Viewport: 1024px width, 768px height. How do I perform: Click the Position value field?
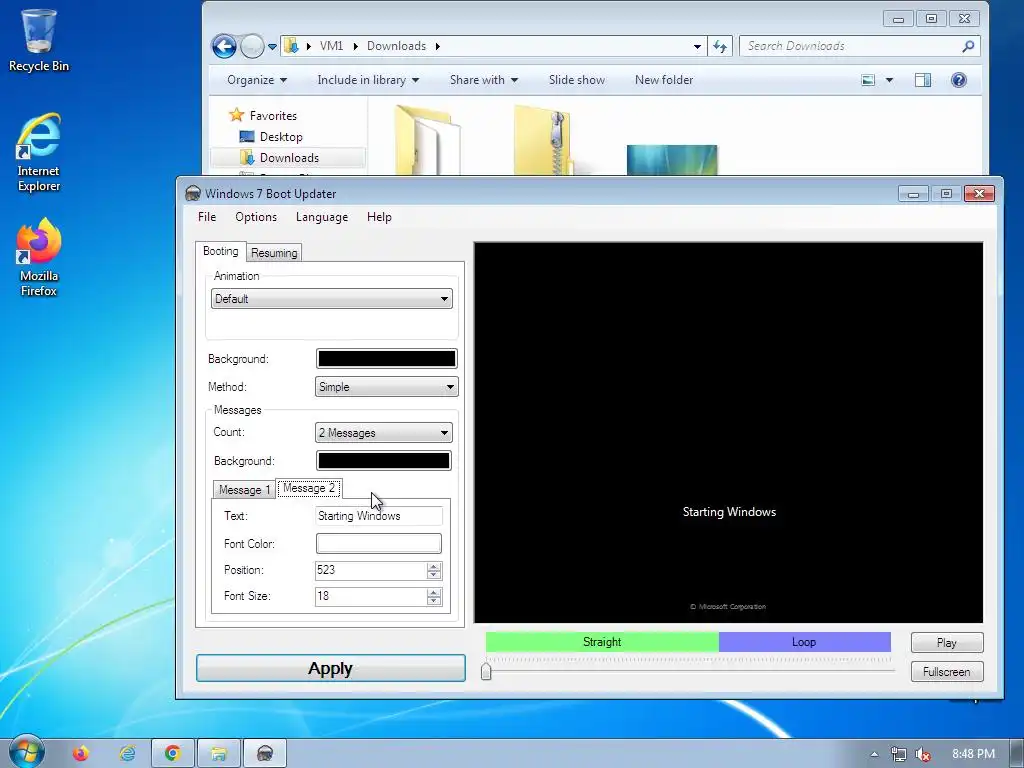click(x=371, y=570)
